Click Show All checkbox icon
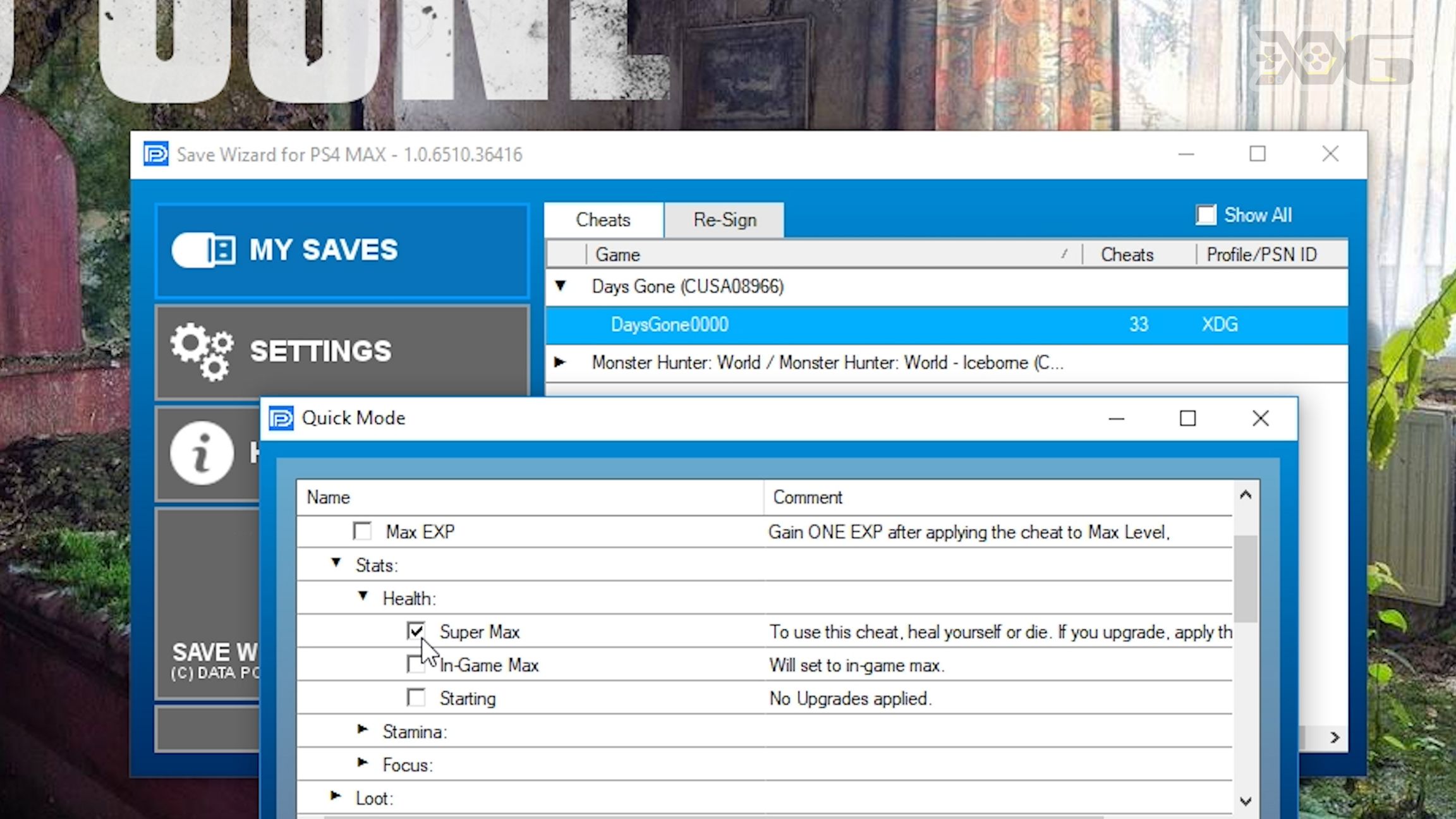The height and width of the screenshot is (819, 1456). [x=1203, y=215]
